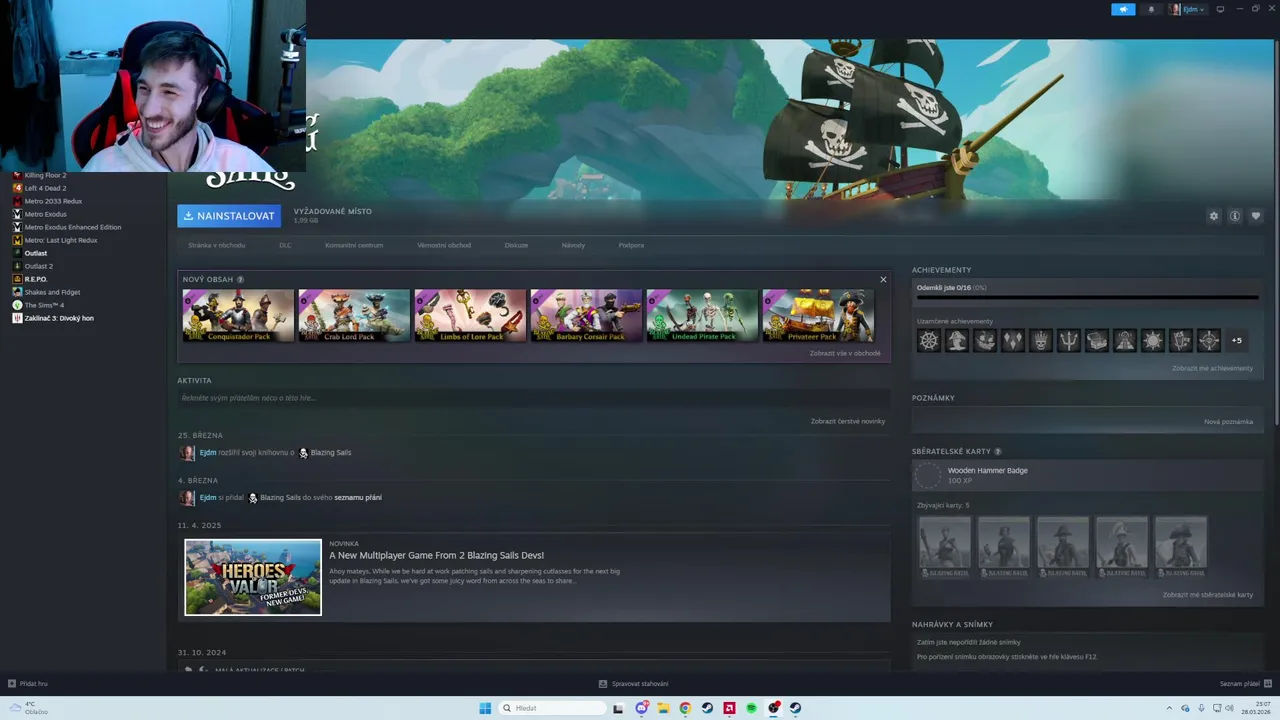Open Conquistador Pack DLC thumbnail

pyautogui.click(x=238, y=316)
